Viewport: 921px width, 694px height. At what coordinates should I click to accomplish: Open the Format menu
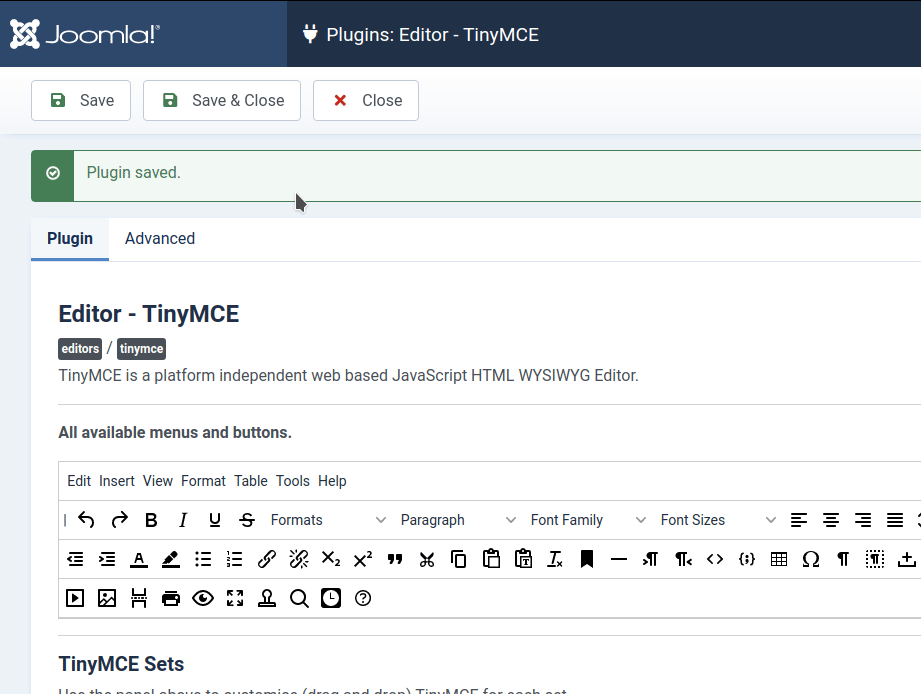tap(203, 481)
